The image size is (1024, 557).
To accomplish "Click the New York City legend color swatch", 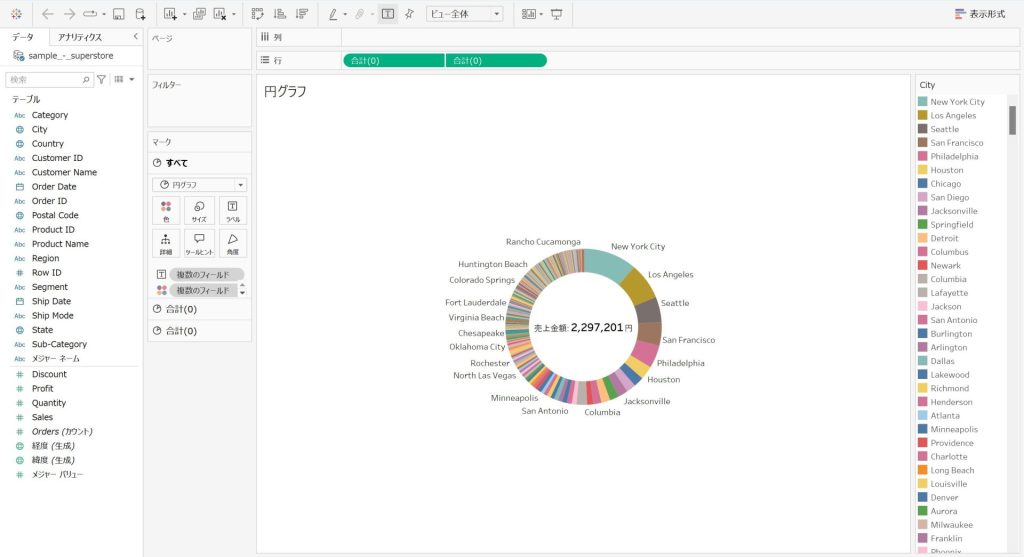I will tap(923, 102).
